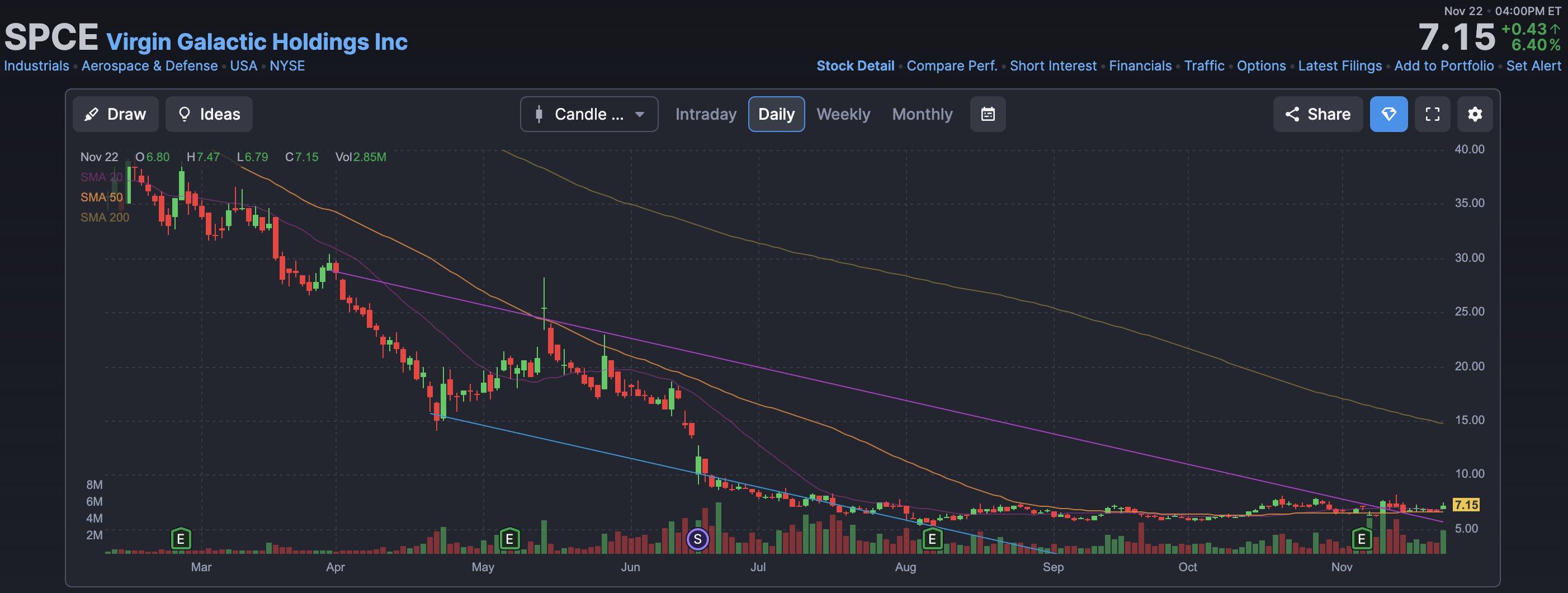
Task: Open the calendar date range icon
Action: click(x=988, y=114)
